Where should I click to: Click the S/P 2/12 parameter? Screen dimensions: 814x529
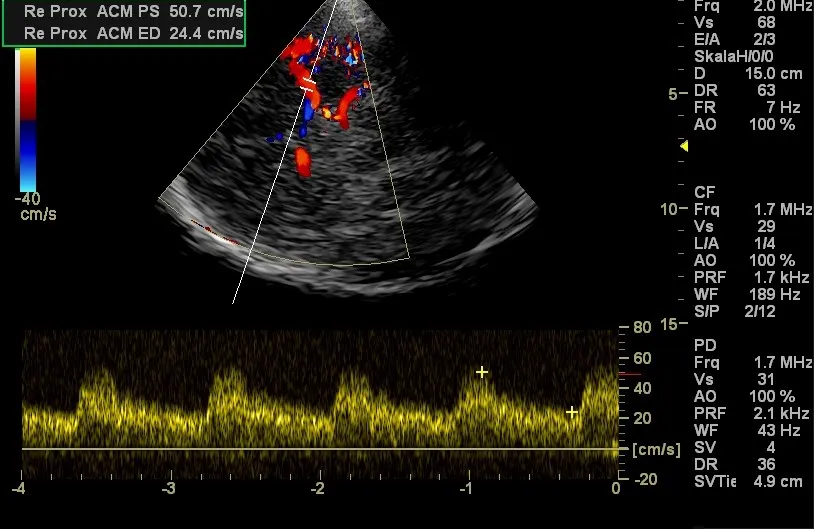pos(735,311)
